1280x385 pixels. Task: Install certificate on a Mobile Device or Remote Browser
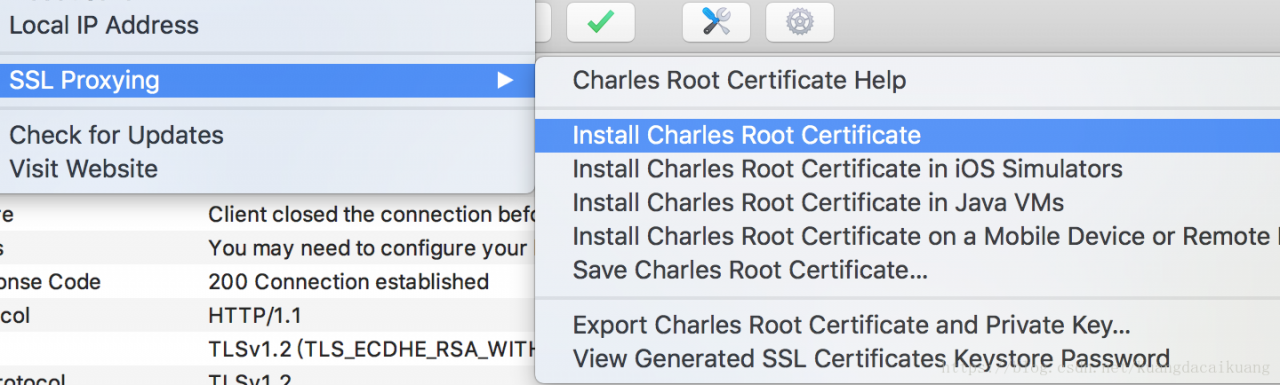[925, 237]
